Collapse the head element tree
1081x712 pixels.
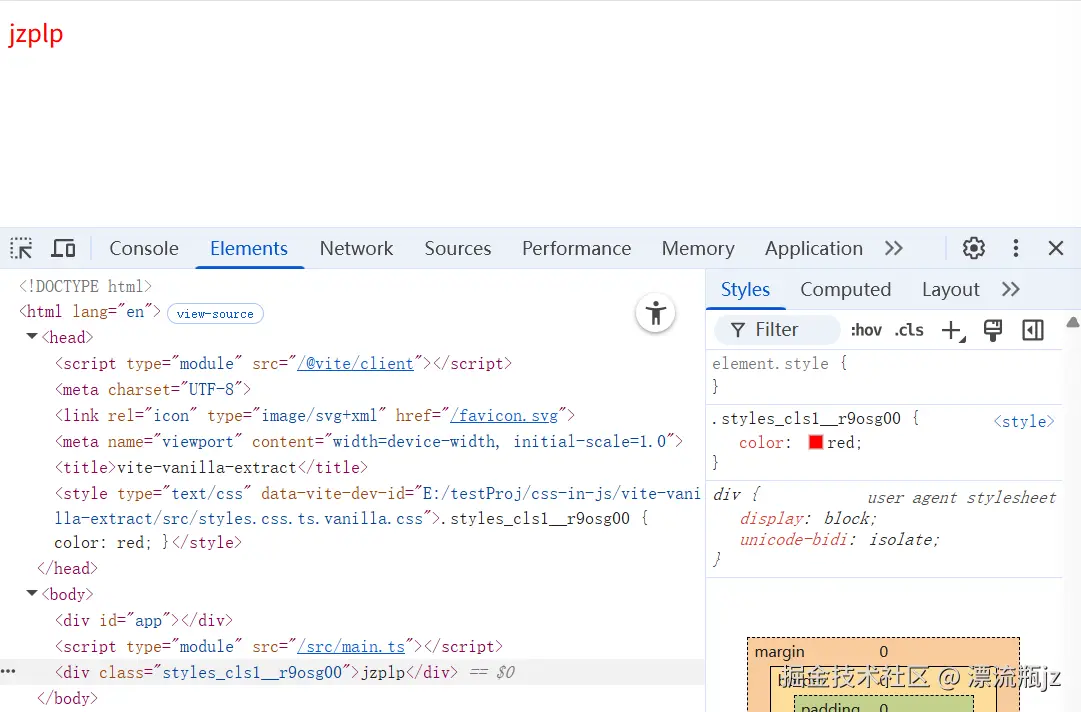coord(31,337)
